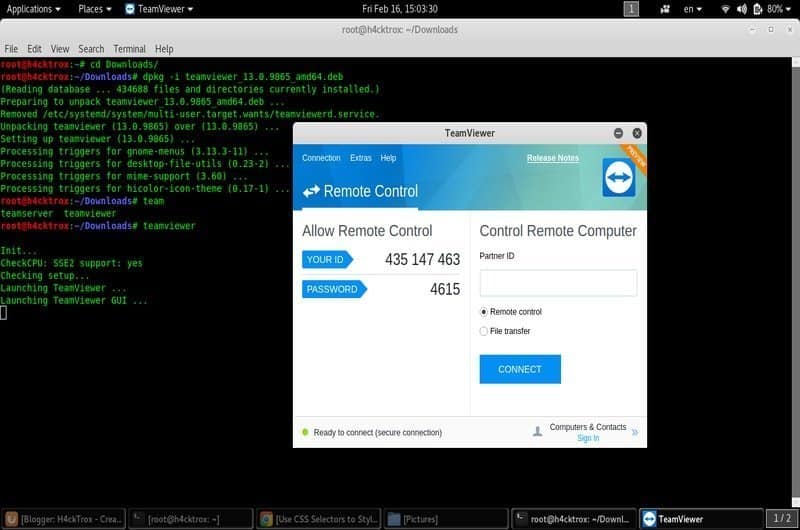
Task: Open the Applications menu dropdown
Action: [x=34, y=9]
